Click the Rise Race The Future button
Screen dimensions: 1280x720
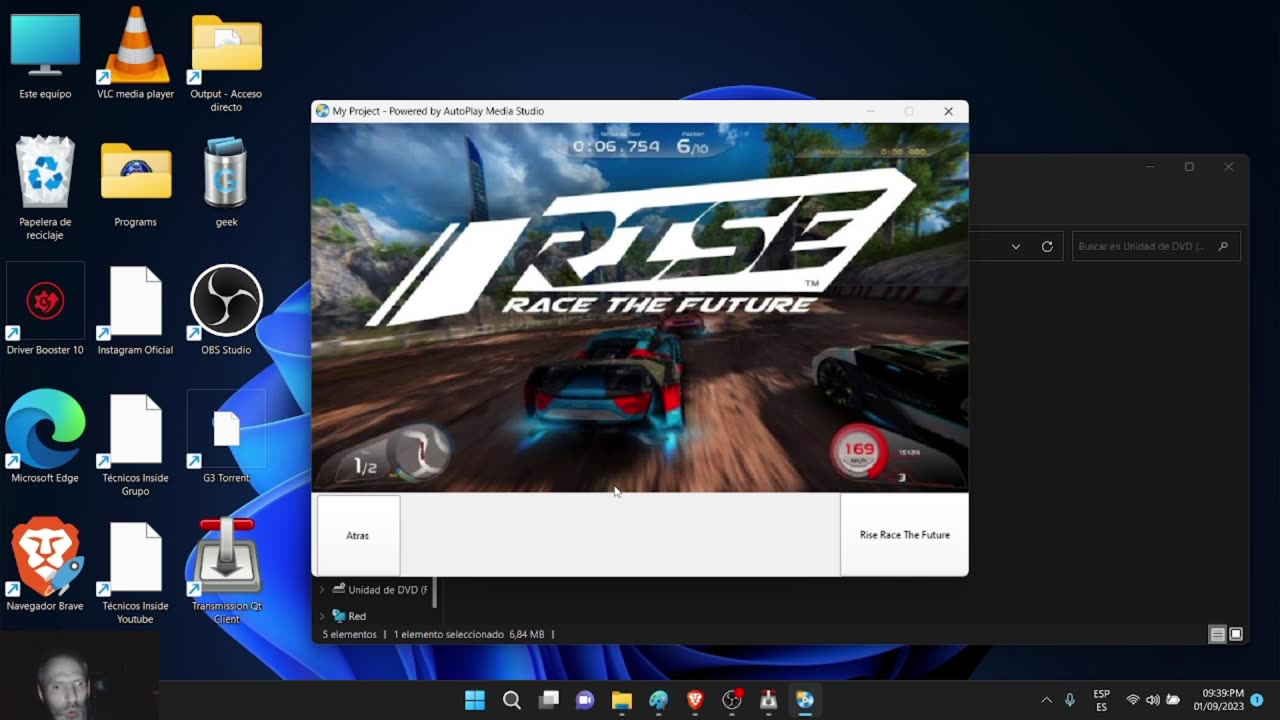[x=904, y=535]
